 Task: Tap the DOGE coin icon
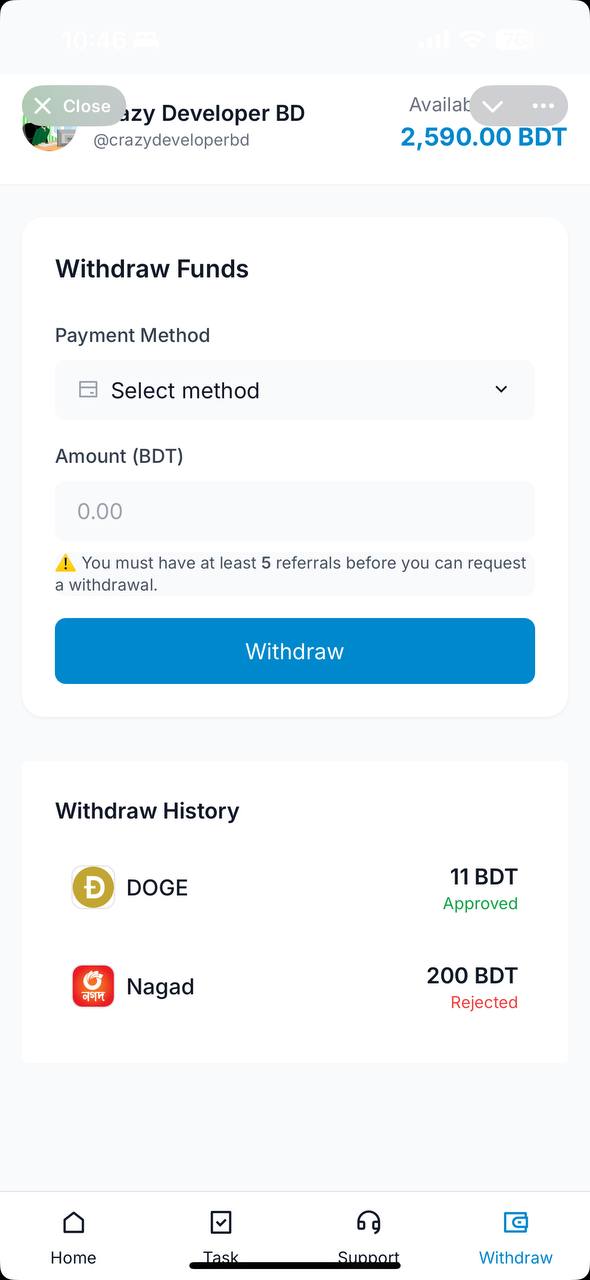pos(92,886)
